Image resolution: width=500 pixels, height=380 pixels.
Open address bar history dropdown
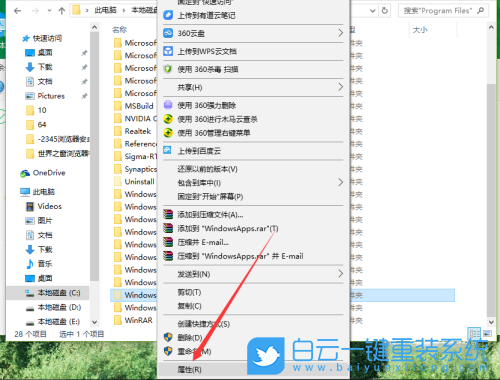pyautogui.click(x=373, y=11)
